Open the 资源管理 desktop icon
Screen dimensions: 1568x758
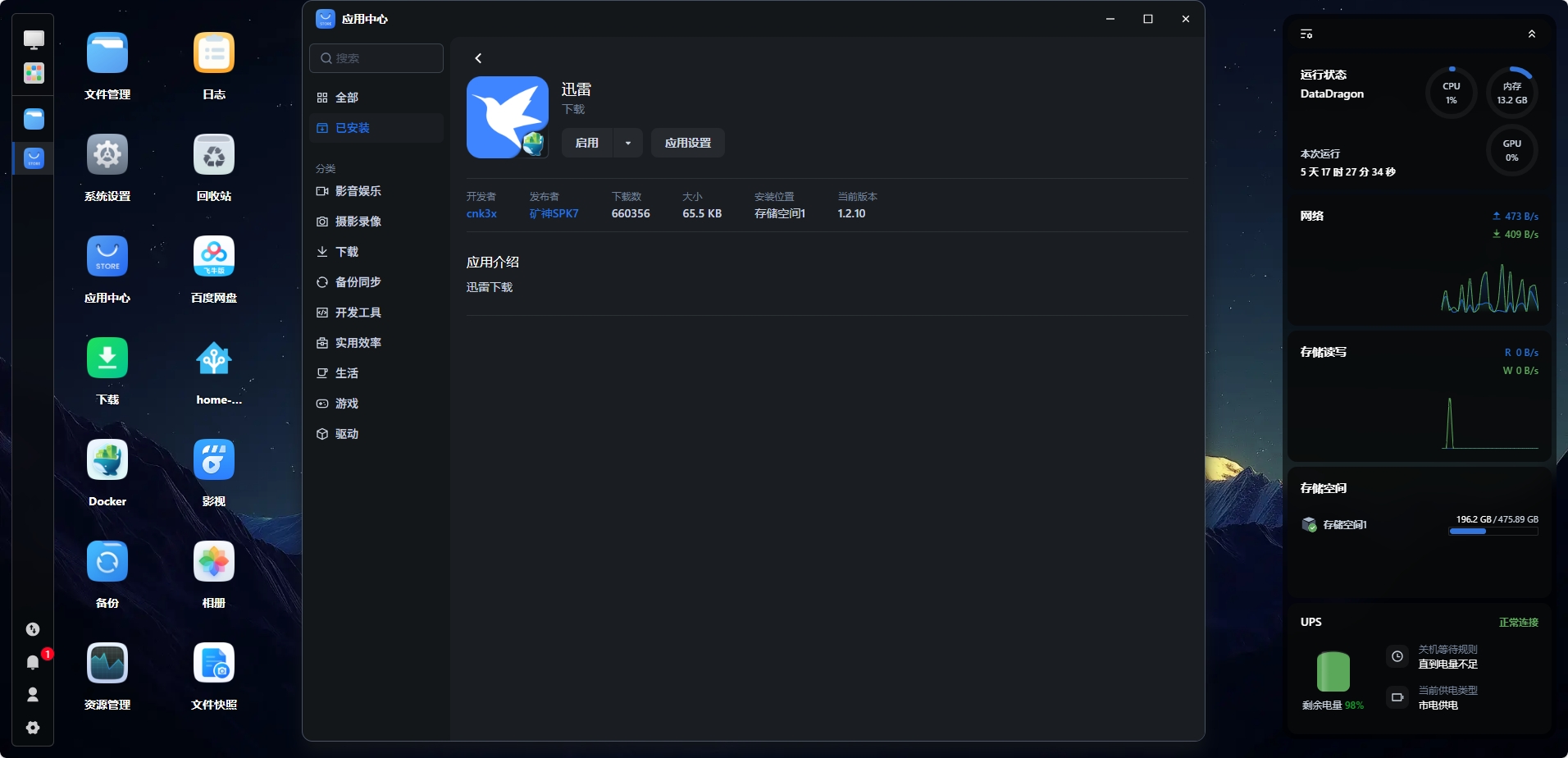(107, 664)
